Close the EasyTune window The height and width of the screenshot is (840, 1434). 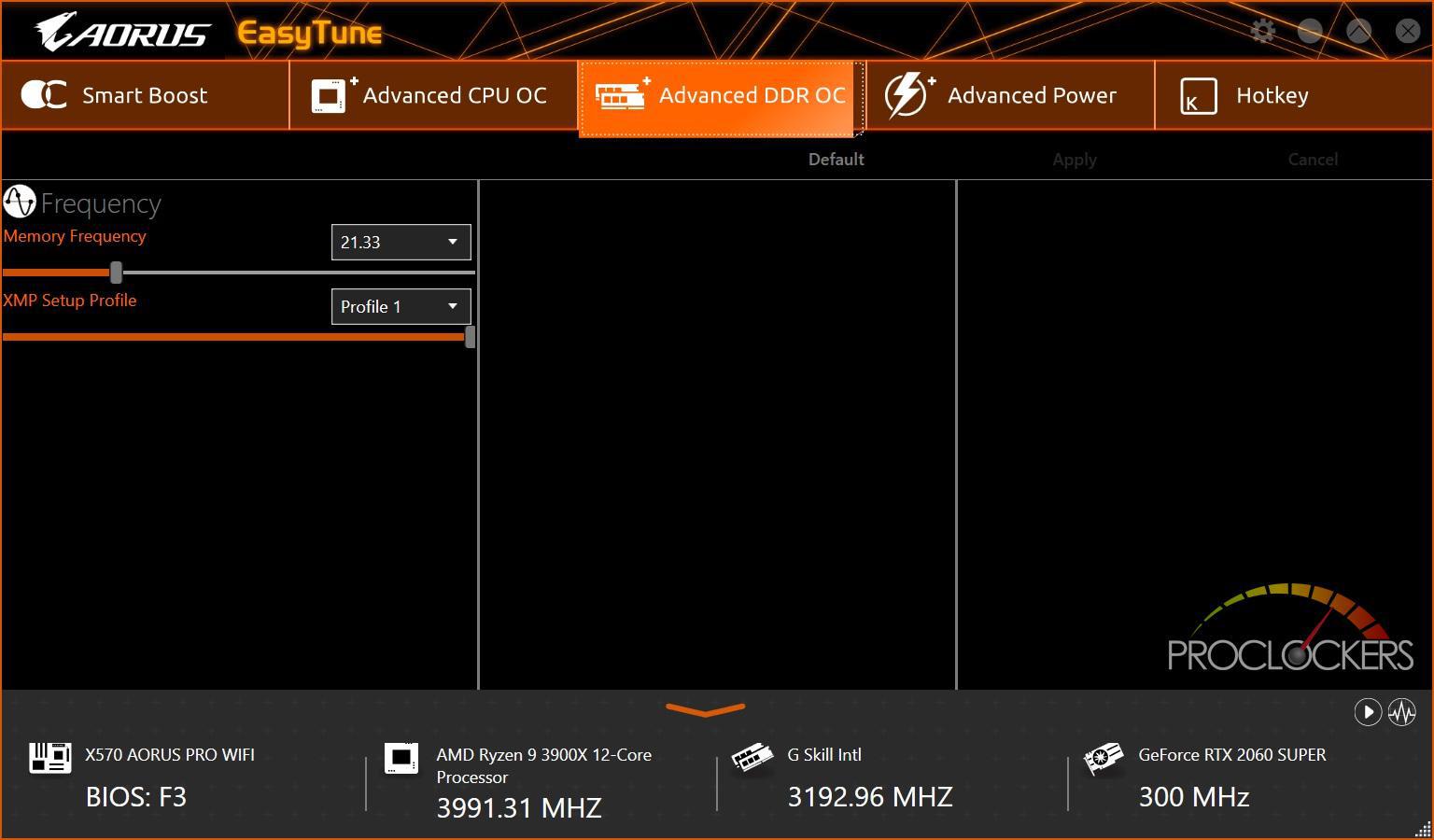tap(1407, 31)
